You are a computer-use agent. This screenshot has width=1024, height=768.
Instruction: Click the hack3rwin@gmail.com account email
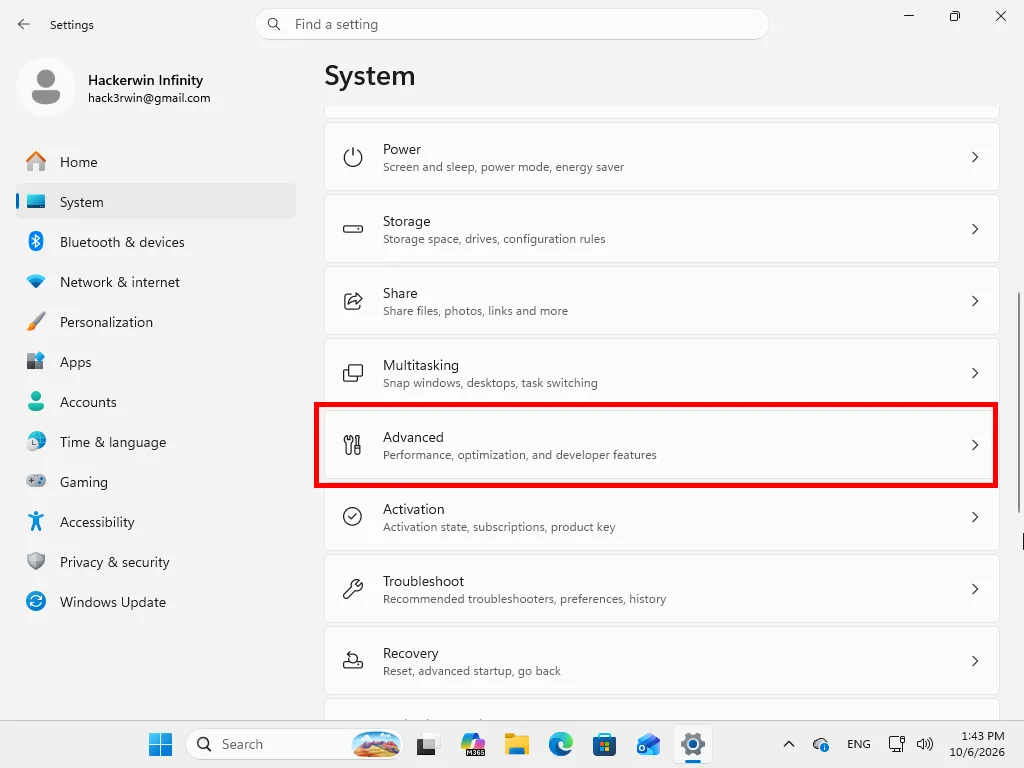(149, 98)
